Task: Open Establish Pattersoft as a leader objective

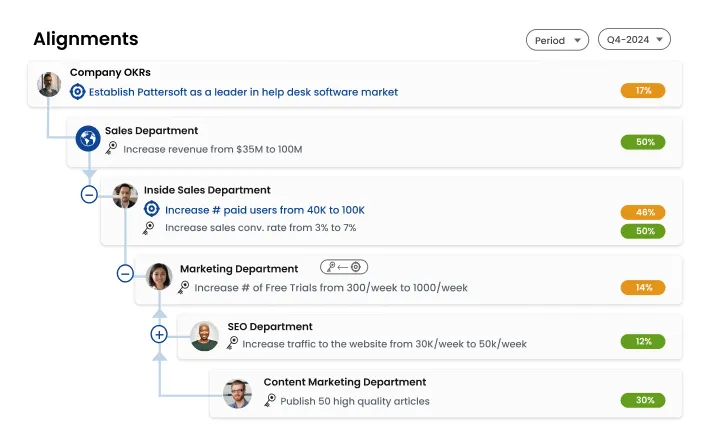Action: (x=243, y=92)
